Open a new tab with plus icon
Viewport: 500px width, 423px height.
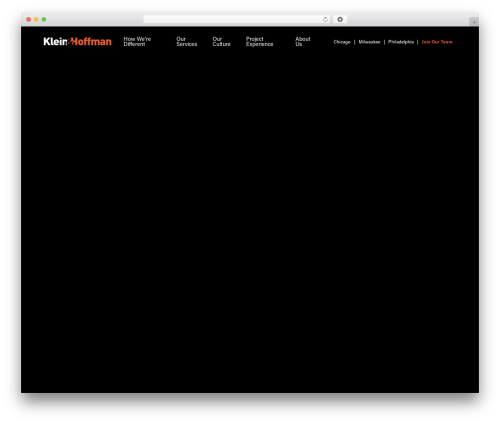coord(474,22)
